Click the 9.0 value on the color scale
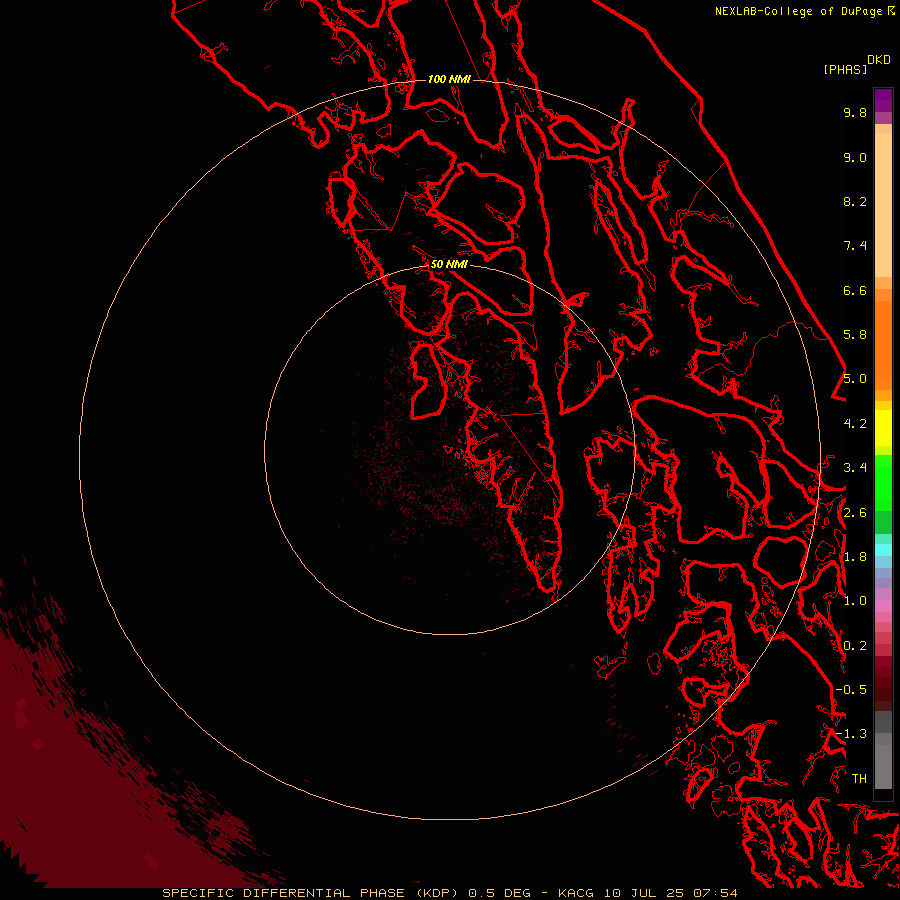900x900 pixels. point(855,157)
